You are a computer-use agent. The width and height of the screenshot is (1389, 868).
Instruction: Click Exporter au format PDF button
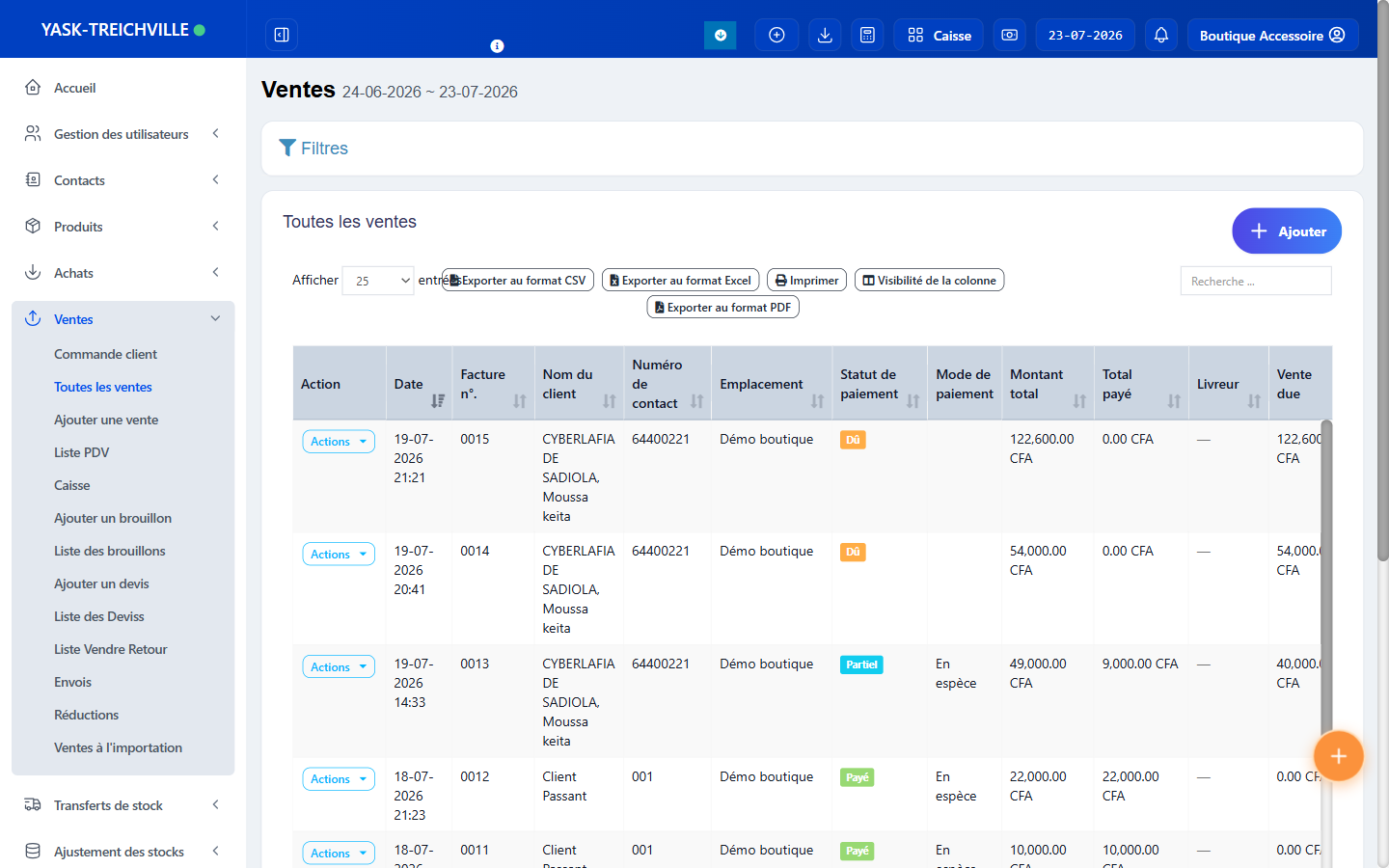(x=723, y=308)
